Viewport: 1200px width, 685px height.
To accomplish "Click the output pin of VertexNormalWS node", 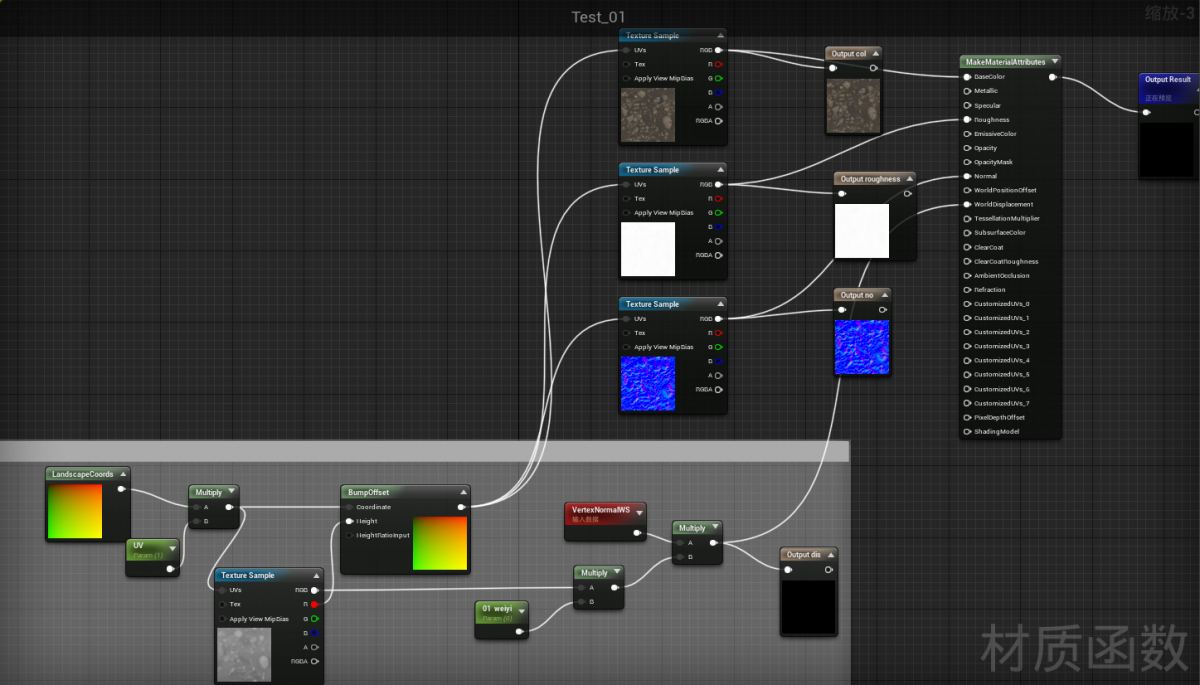I will (637, 533).
